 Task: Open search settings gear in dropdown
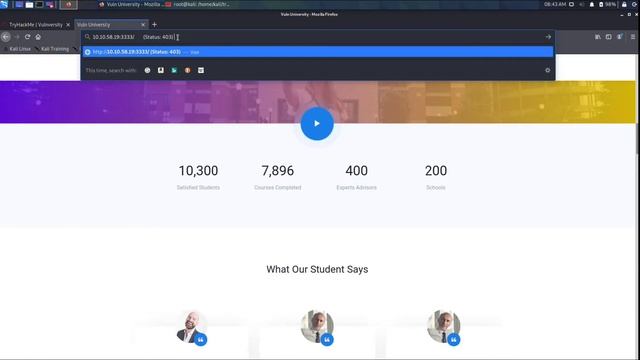(548, 70)
